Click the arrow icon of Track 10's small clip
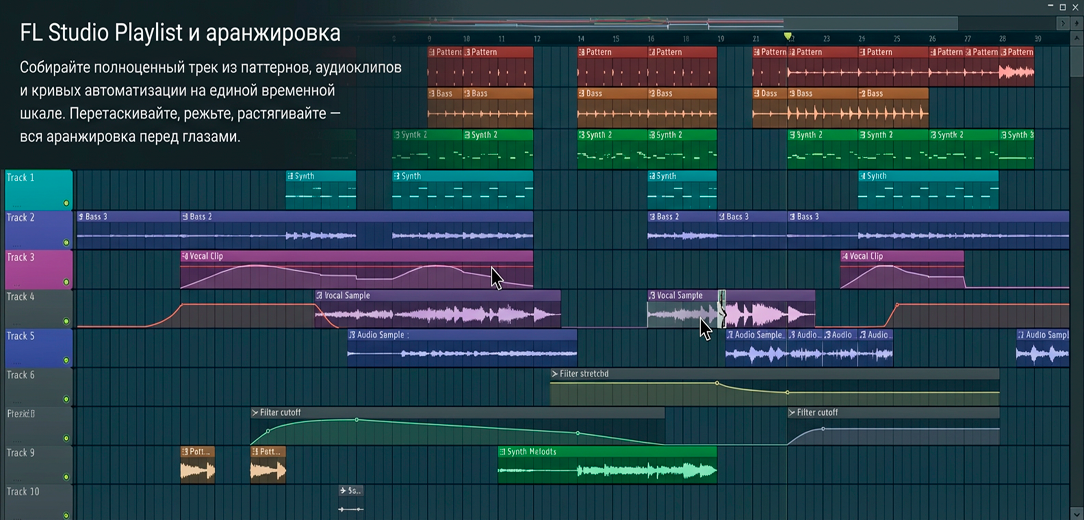Image resolution: width=1084 pixels, height=520 pixels. click(x=343, y=491)
